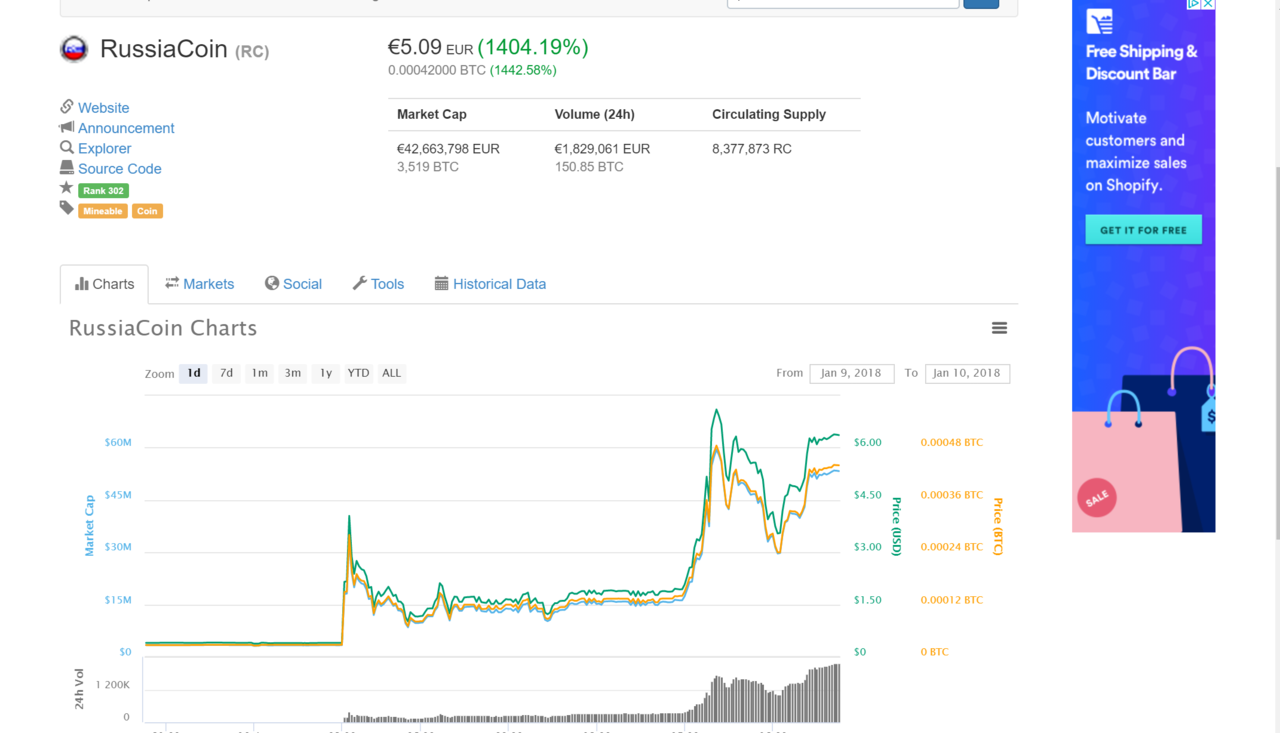
Task: Open the Historical Data tab
Action: 490,284
